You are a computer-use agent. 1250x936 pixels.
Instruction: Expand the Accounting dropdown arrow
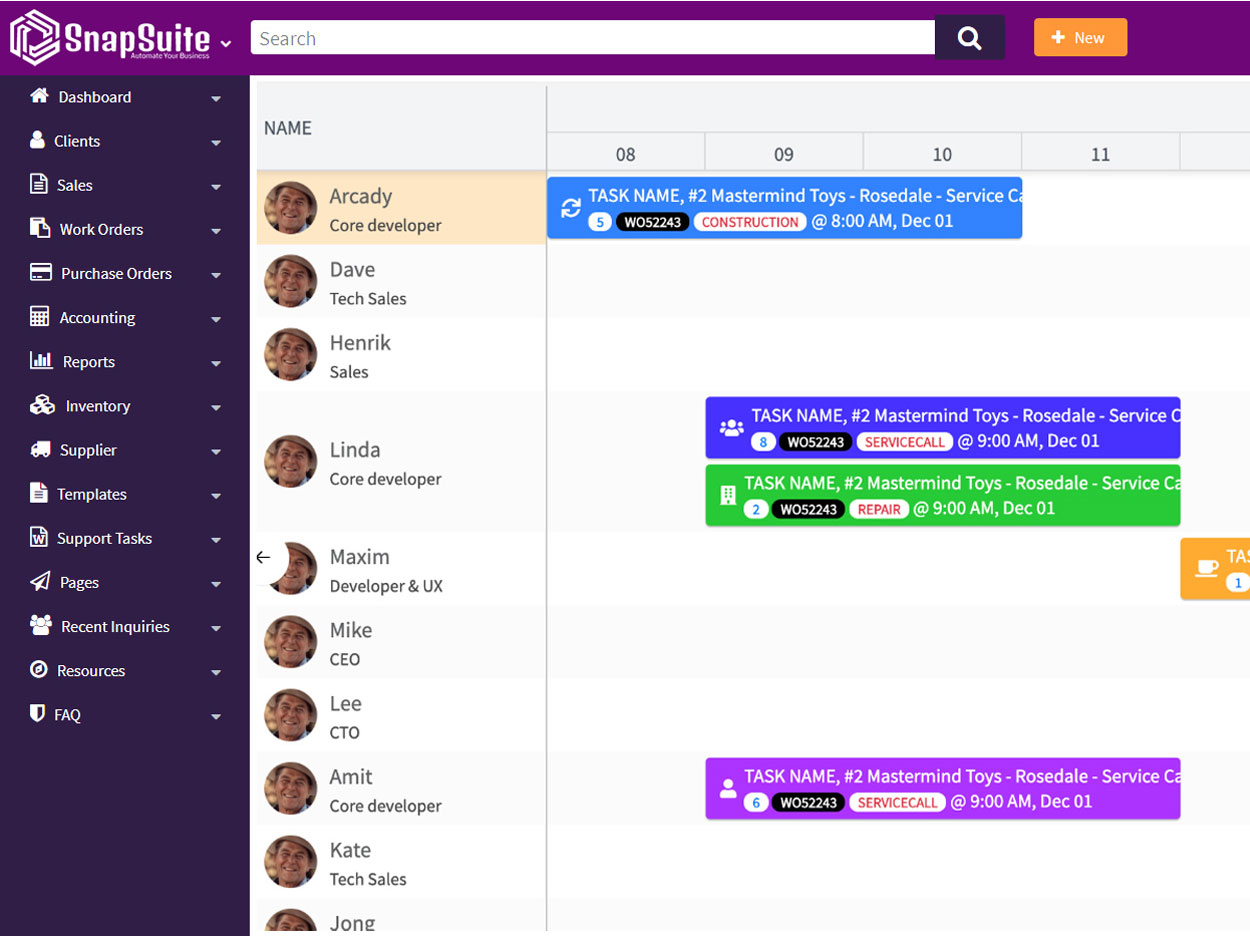click(216, 319)
